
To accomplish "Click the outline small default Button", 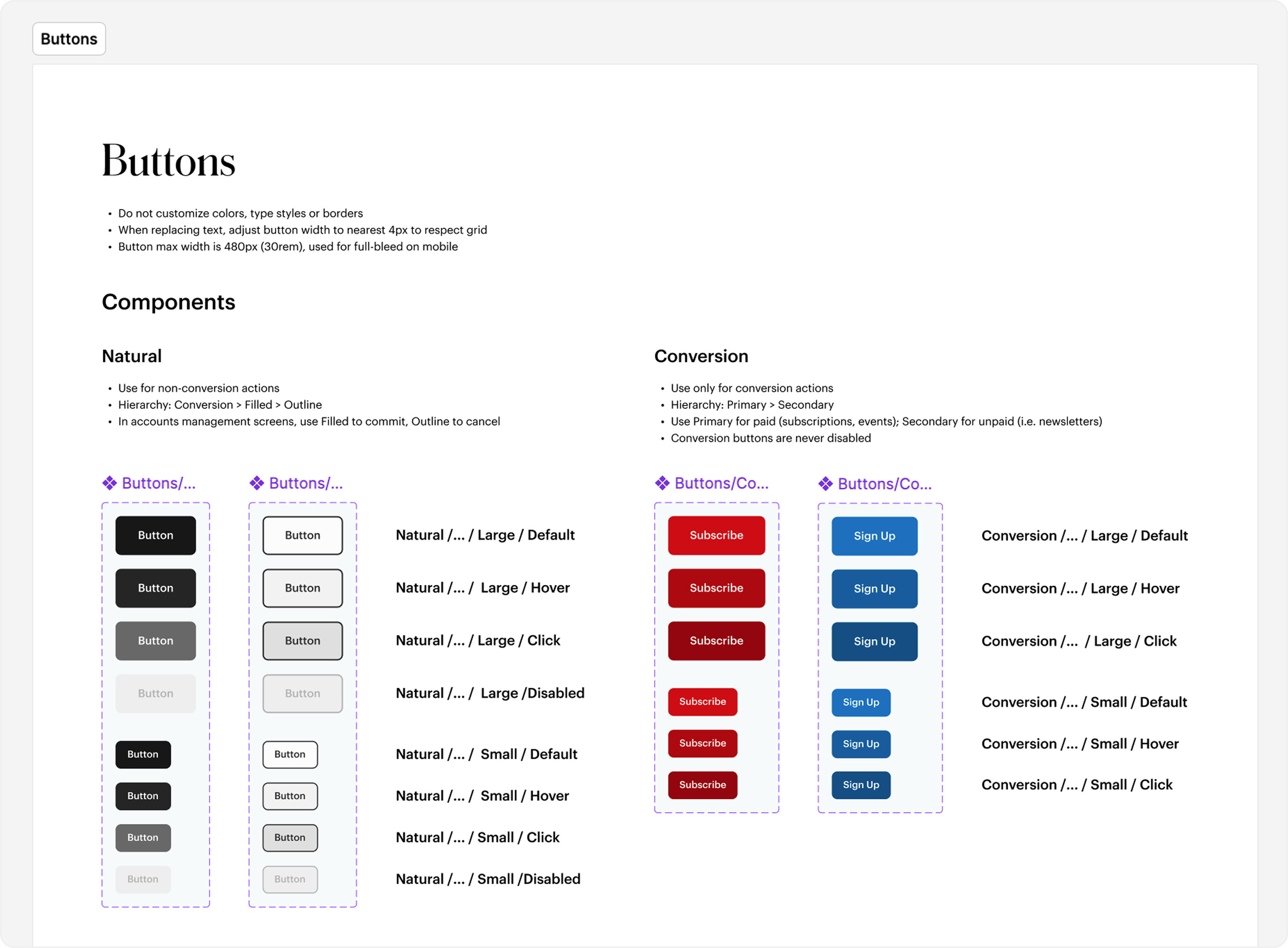I will click(x=290, y=755).
